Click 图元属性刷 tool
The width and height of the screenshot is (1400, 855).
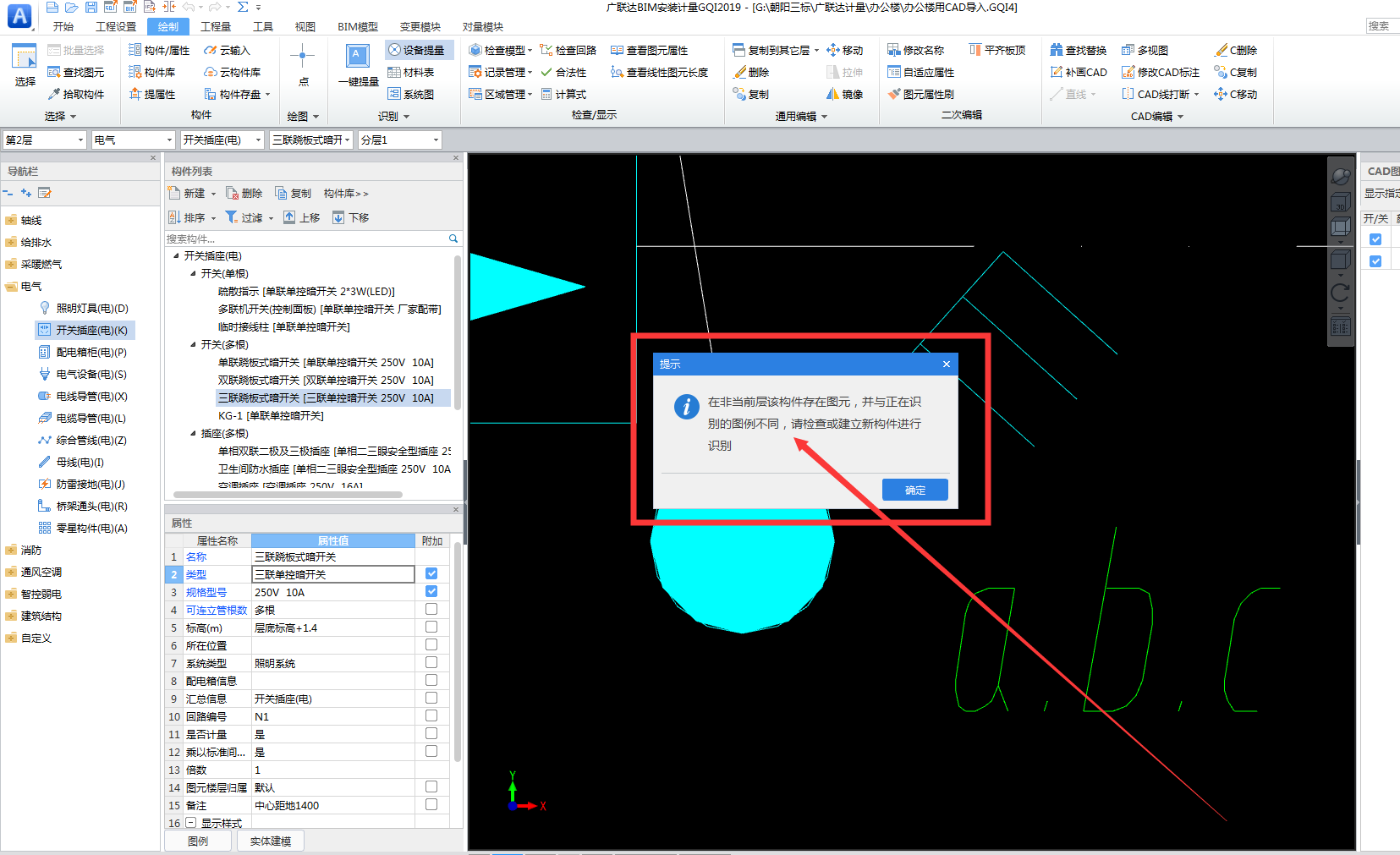(x=920, y=94)
